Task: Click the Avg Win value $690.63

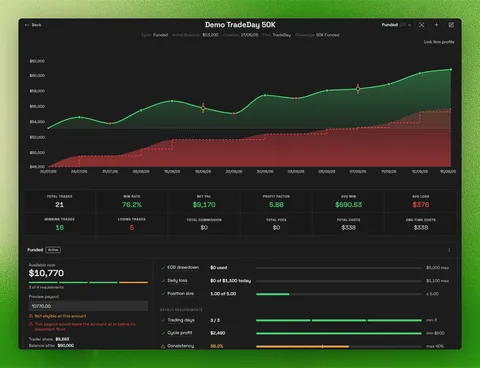Action: pos(348,205)
